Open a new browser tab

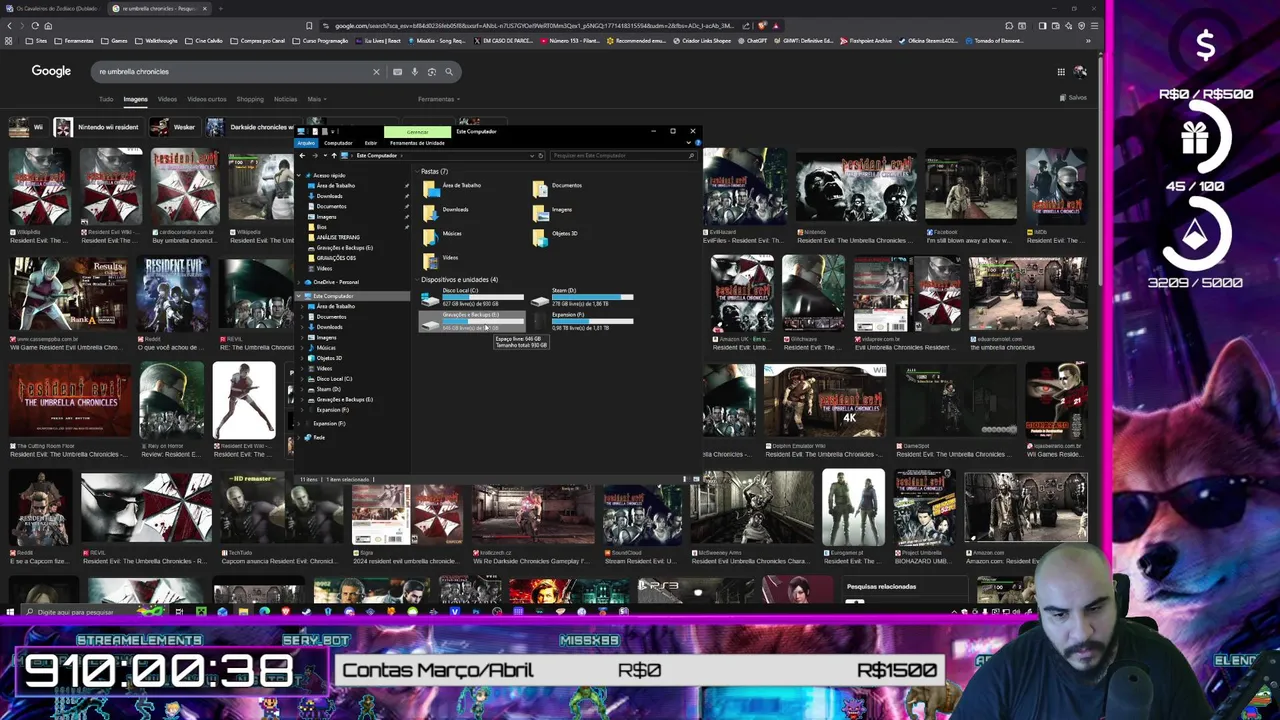(220, 9)
